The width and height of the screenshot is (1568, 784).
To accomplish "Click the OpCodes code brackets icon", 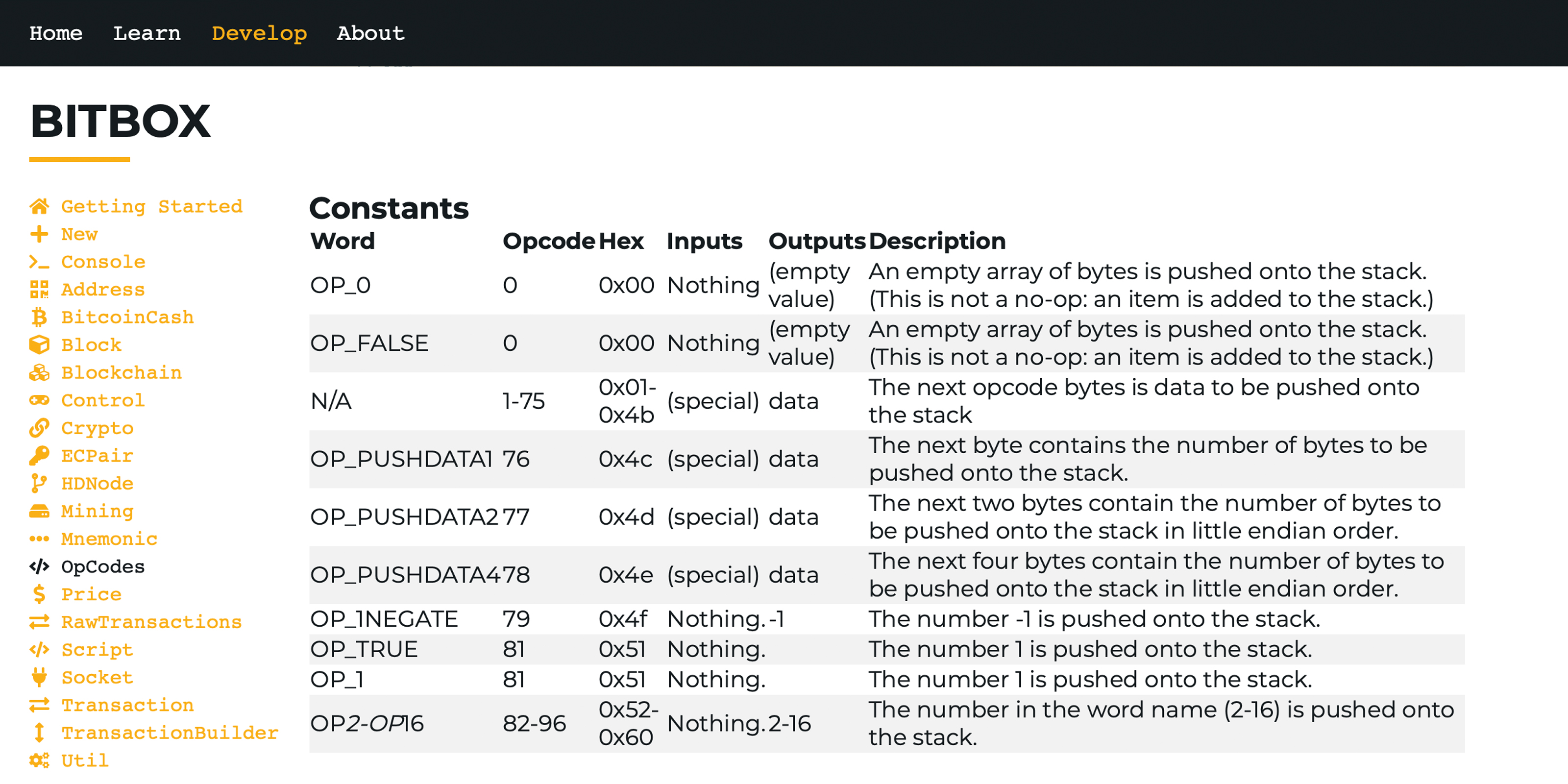I will click(39, 567).
